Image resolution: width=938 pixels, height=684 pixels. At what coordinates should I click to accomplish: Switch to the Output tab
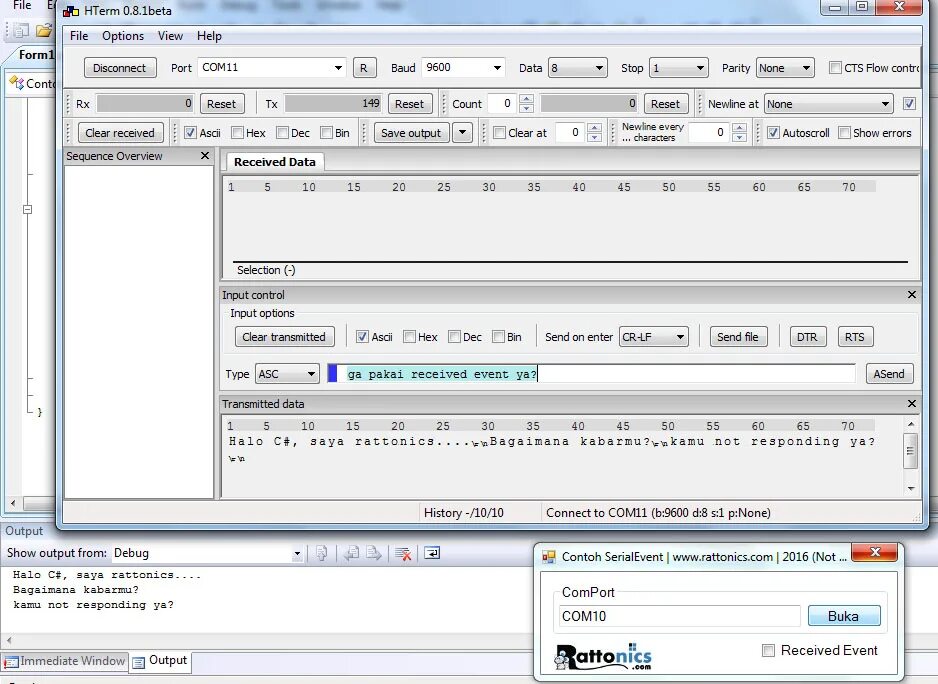point(160,661)
